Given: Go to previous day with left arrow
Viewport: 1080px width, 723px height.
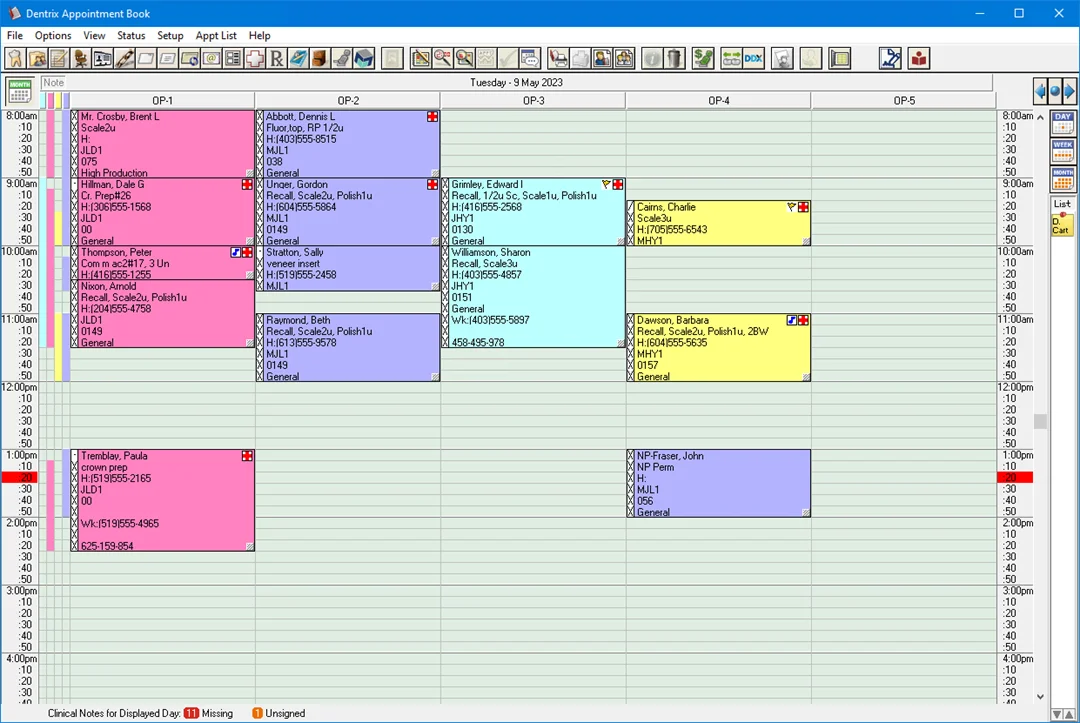Looking at the screenshot, I should [x=1041, y=92].
